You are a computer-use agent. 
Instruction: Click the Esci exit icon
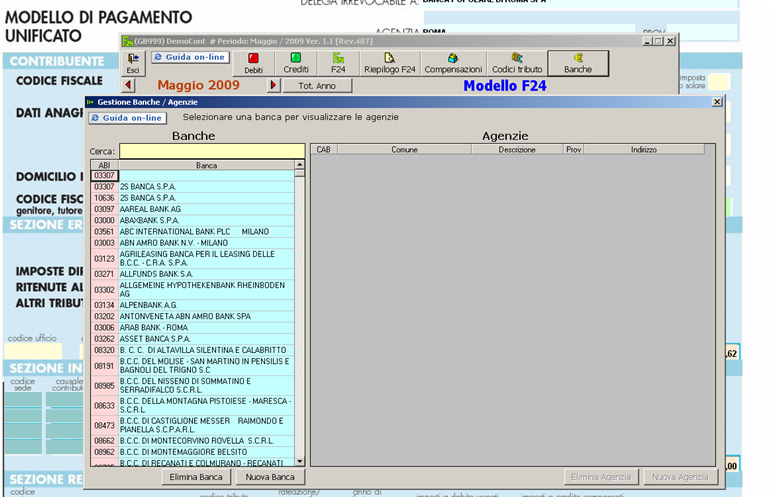pyautogui.click(x=133, y=63)
